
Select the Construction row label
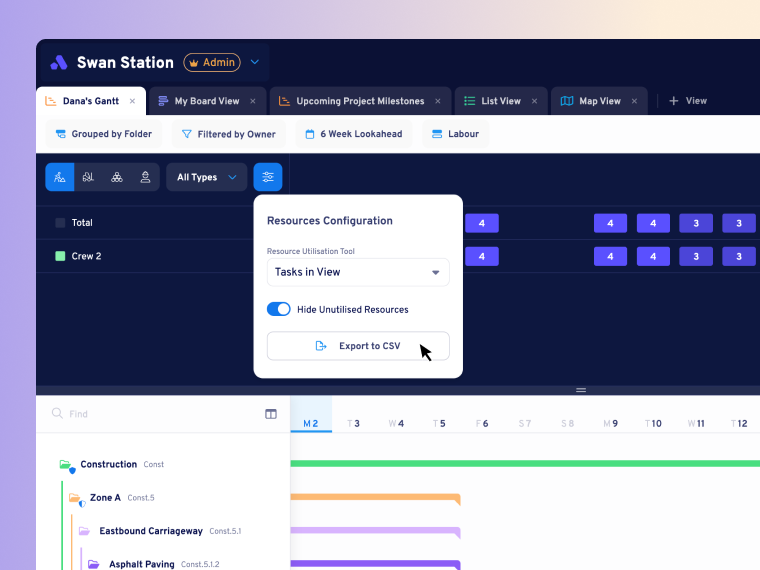pyautogui.click(x=109, y=464)
